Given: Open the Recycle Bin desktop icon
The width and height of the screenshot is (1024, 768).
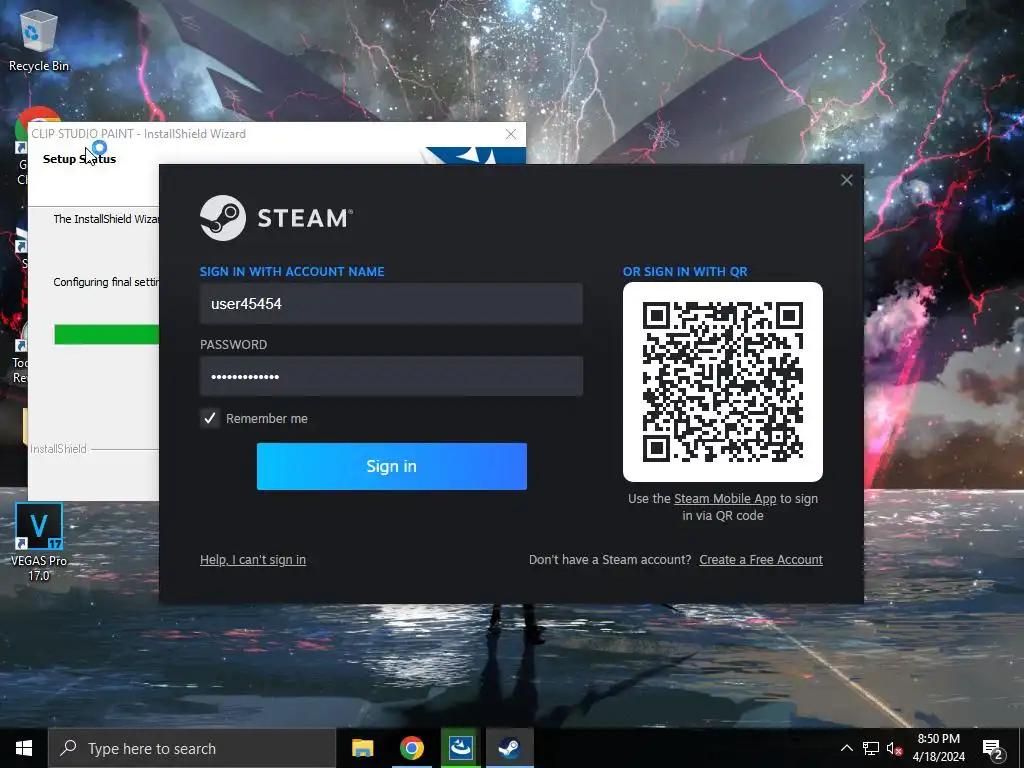Looking at the screenshot, I should point(39,40).
